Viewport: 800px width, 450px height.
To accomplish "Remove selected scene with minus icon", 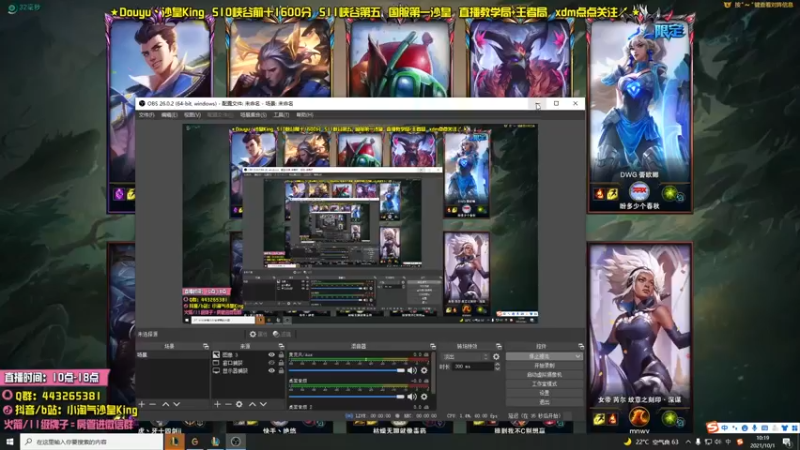I will point(153,404).
